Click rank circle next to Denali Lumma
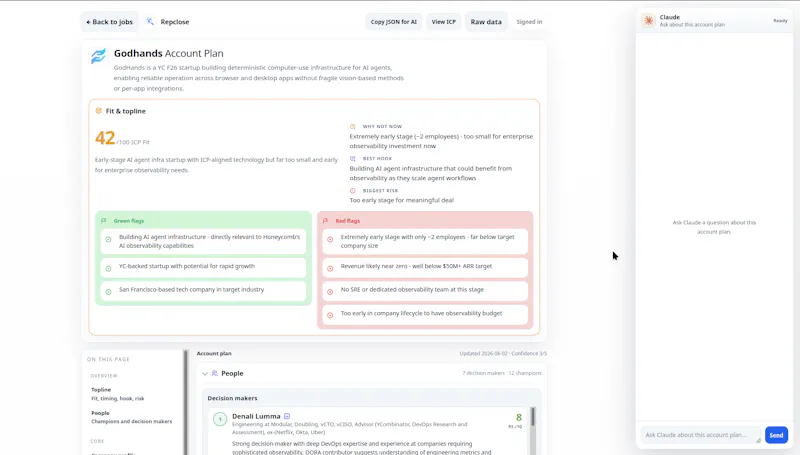 (x=220, y=419)
